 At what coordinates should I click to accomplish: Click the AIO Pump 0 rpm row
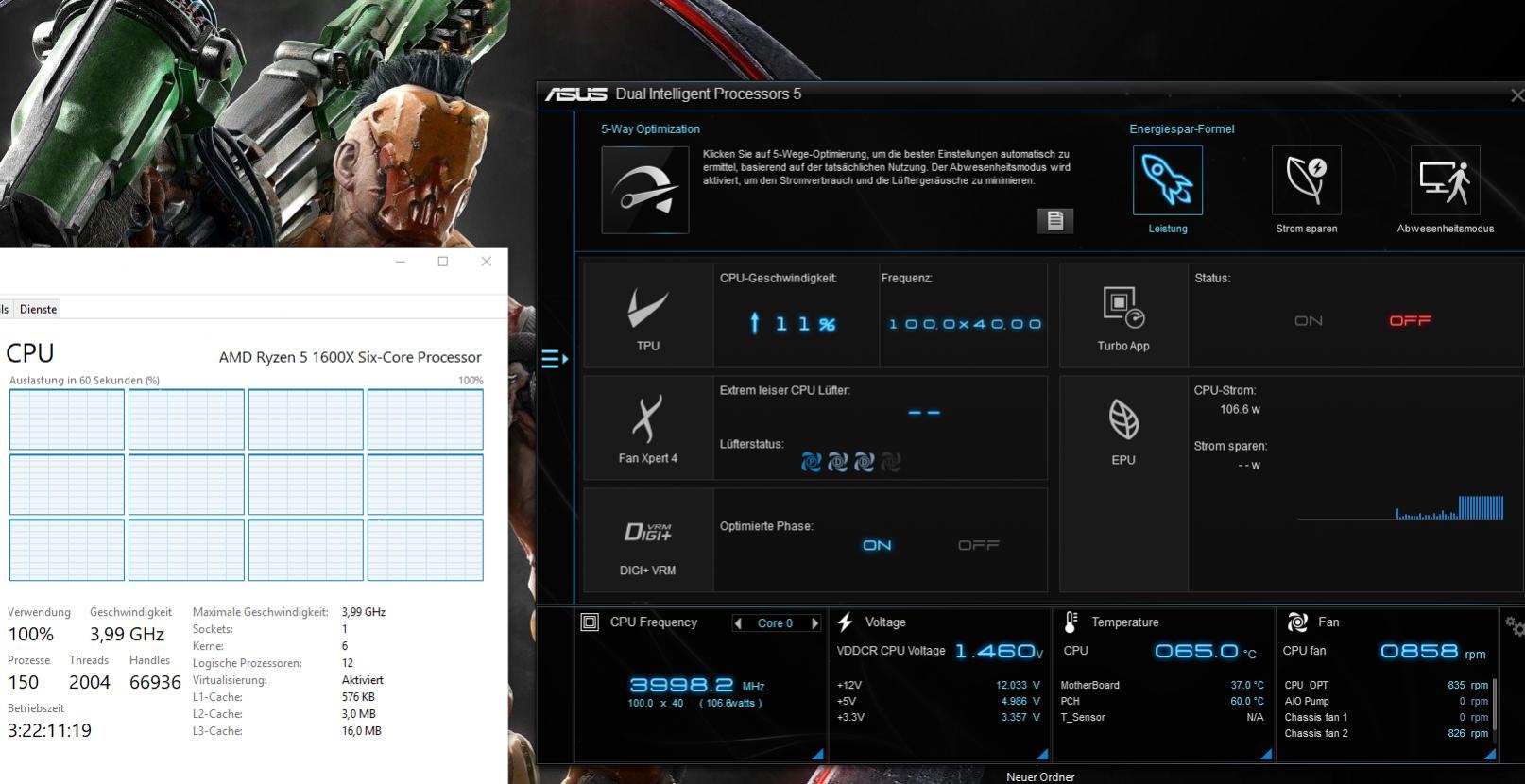tap(1386, 702)
